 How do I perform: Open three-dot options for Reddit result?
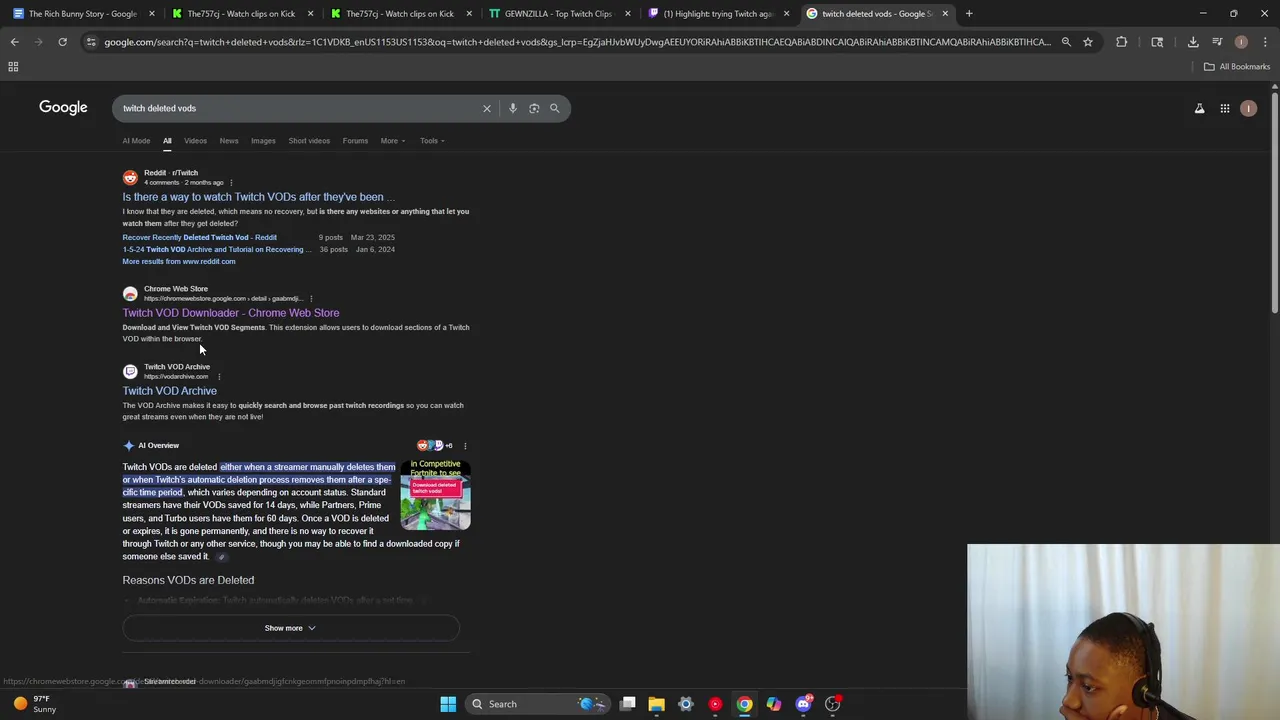tap(231, 183)
